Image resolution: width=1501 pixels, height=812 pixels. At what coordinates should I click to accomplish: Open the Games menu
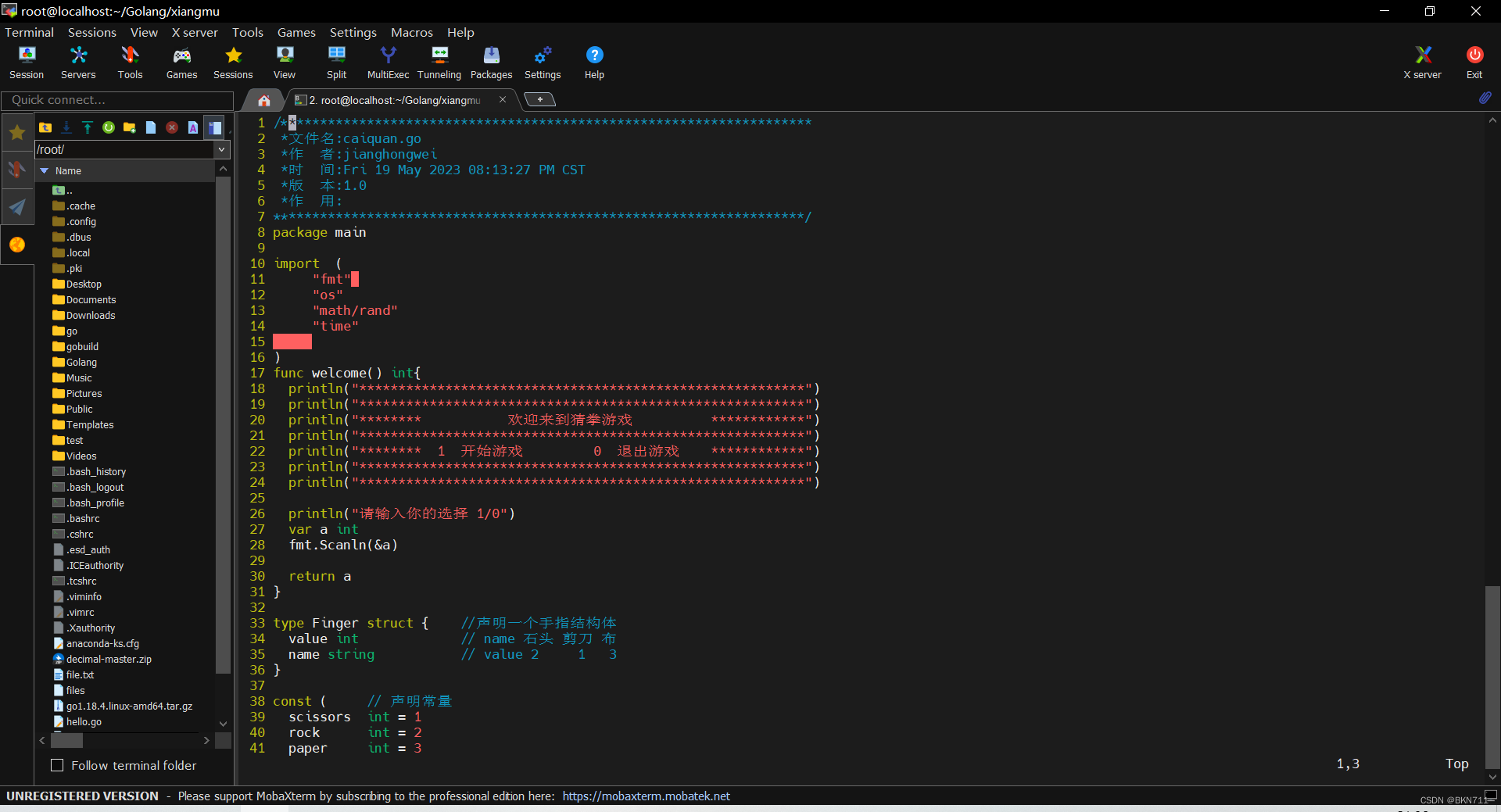click(296, 32)
